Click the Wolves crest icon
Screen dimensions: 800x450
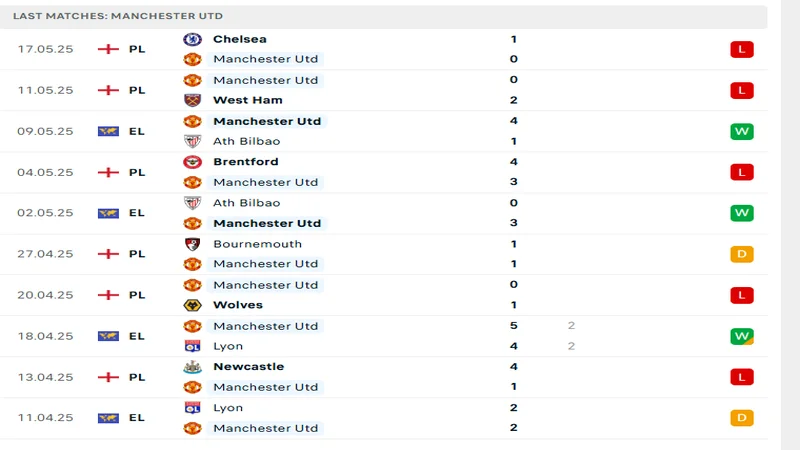click(x=192, y=305)
